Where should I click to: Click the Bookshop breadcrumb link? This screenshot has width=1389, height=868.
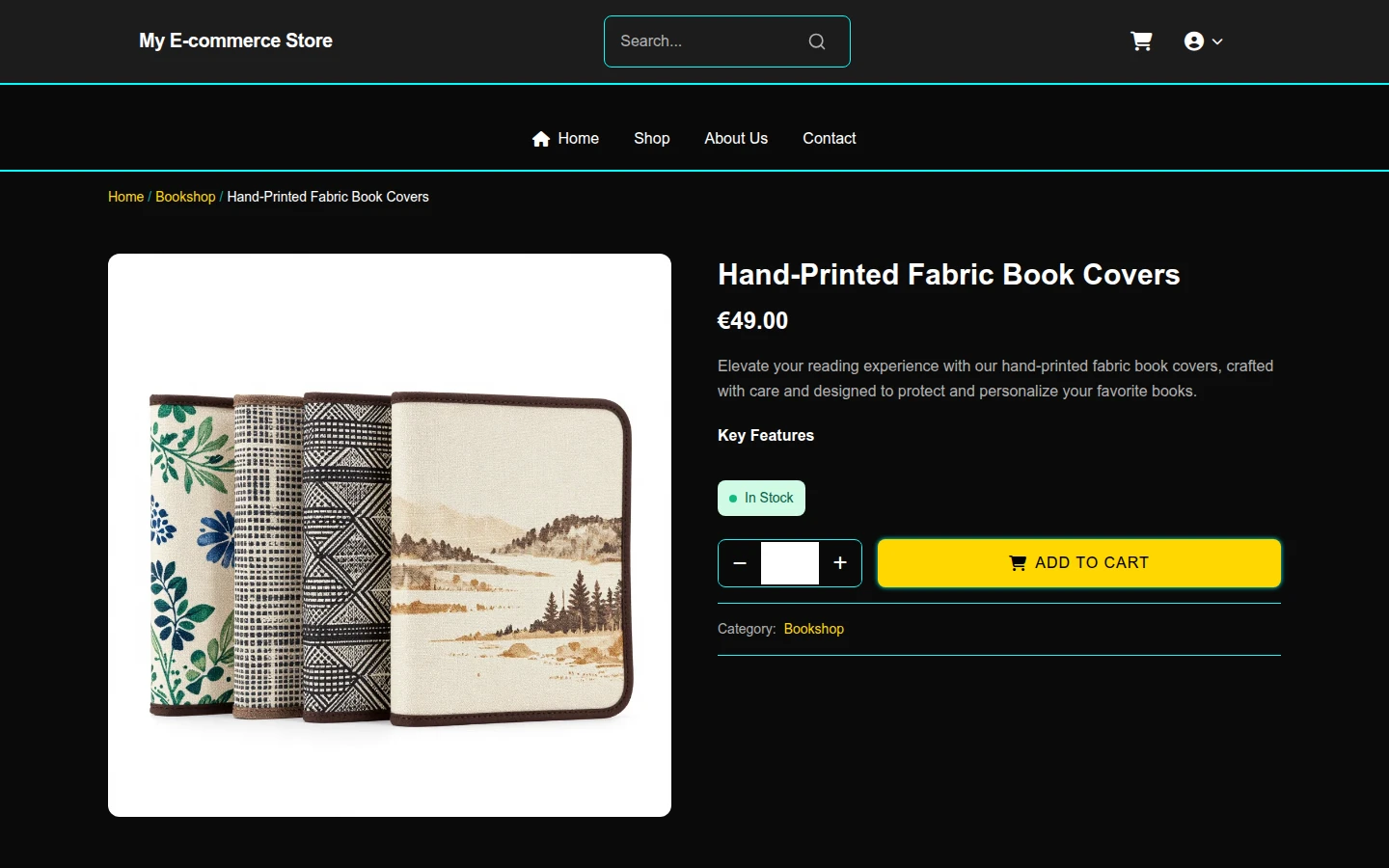click(x=185, y=197)
